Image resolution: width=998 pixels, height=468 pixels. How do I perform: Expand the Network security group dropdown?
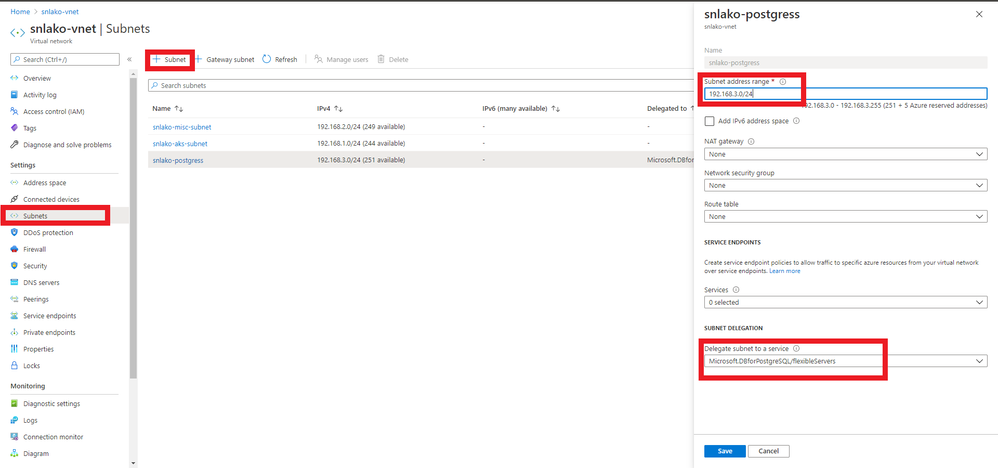coord(845,185)
